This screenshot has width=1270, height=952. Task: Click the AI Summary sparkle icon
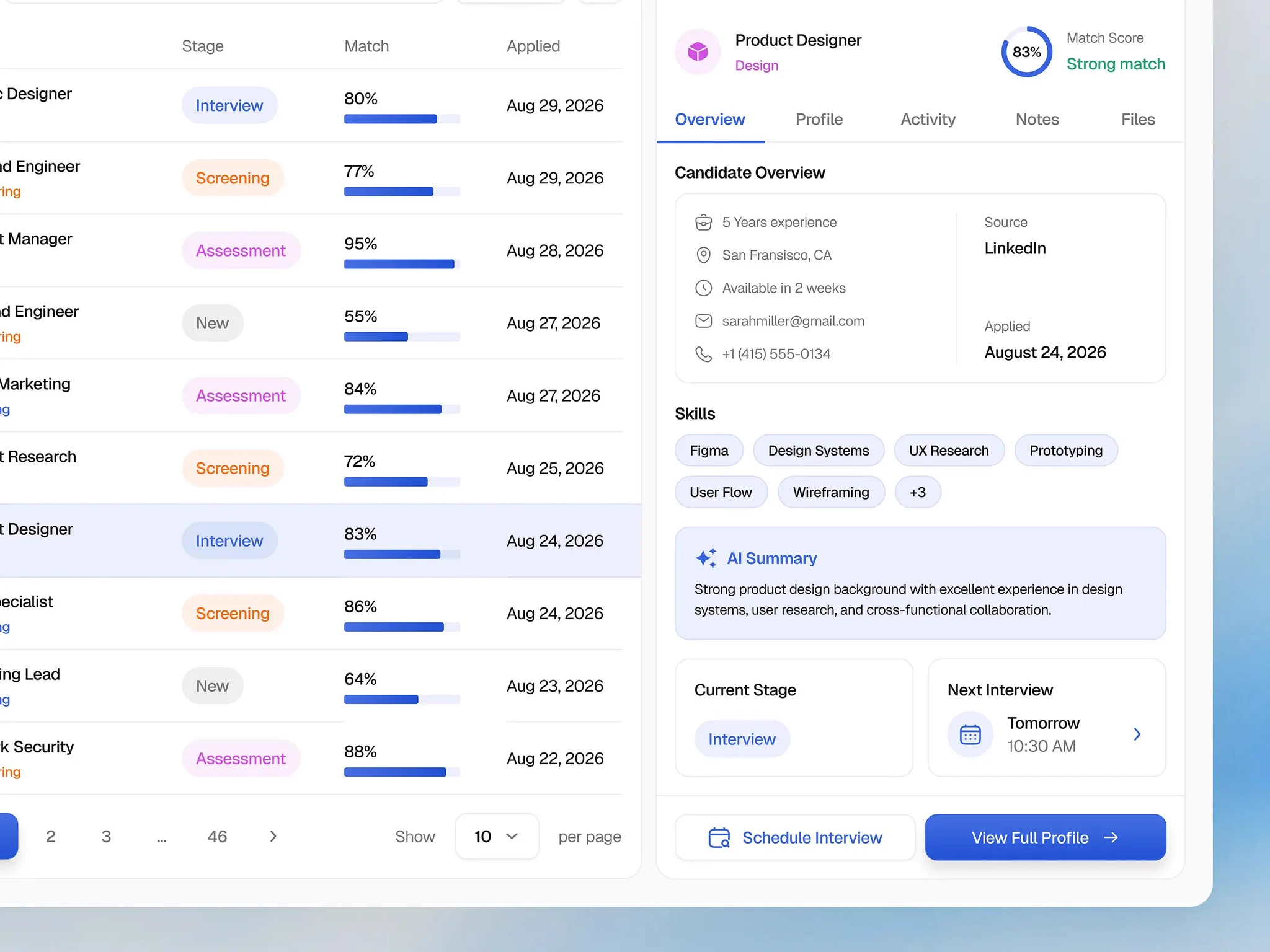pos(706,558)
